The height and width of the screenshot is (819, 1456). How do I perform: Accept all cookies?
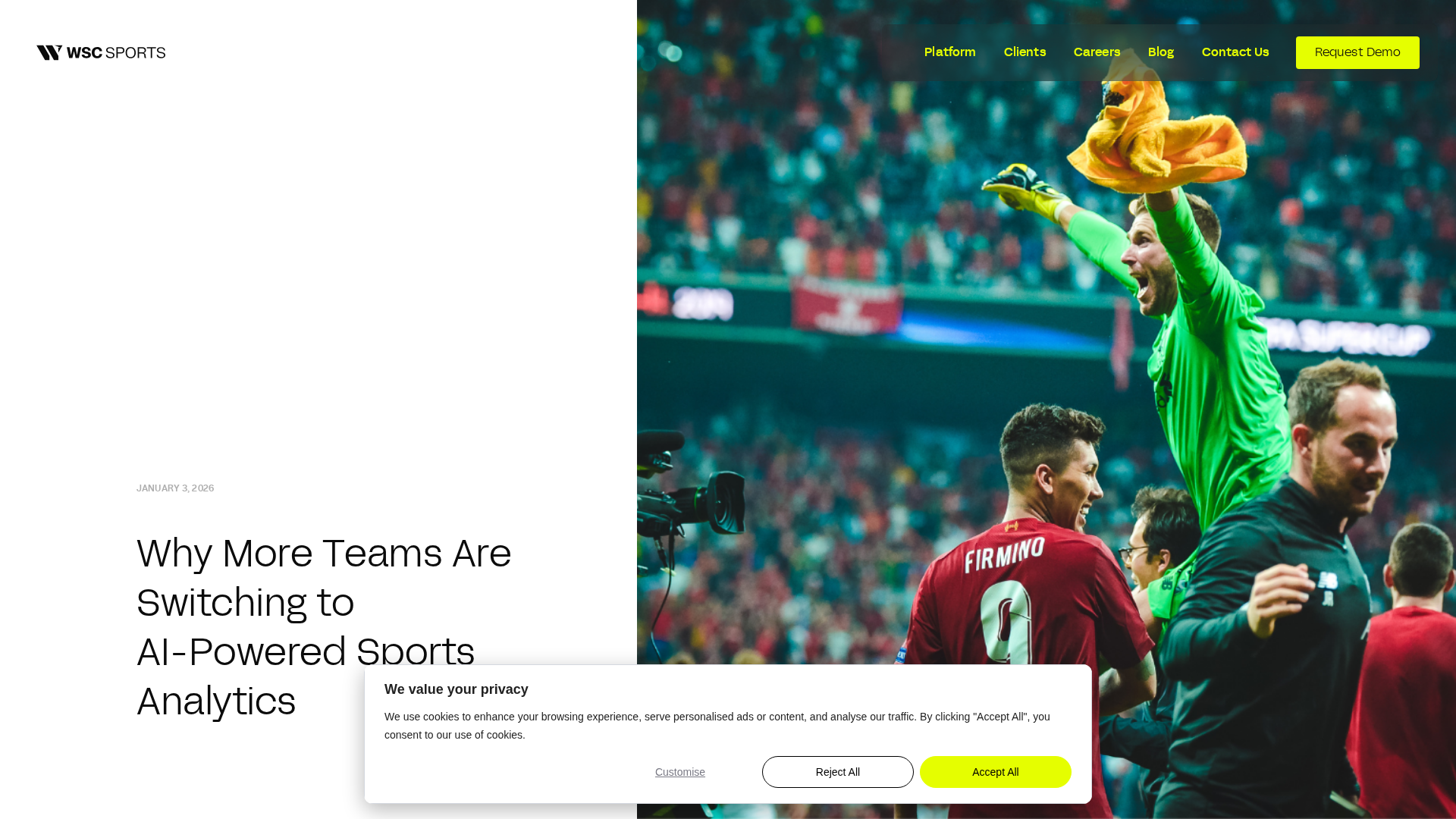pyautogui.click(x=996, y=772)
